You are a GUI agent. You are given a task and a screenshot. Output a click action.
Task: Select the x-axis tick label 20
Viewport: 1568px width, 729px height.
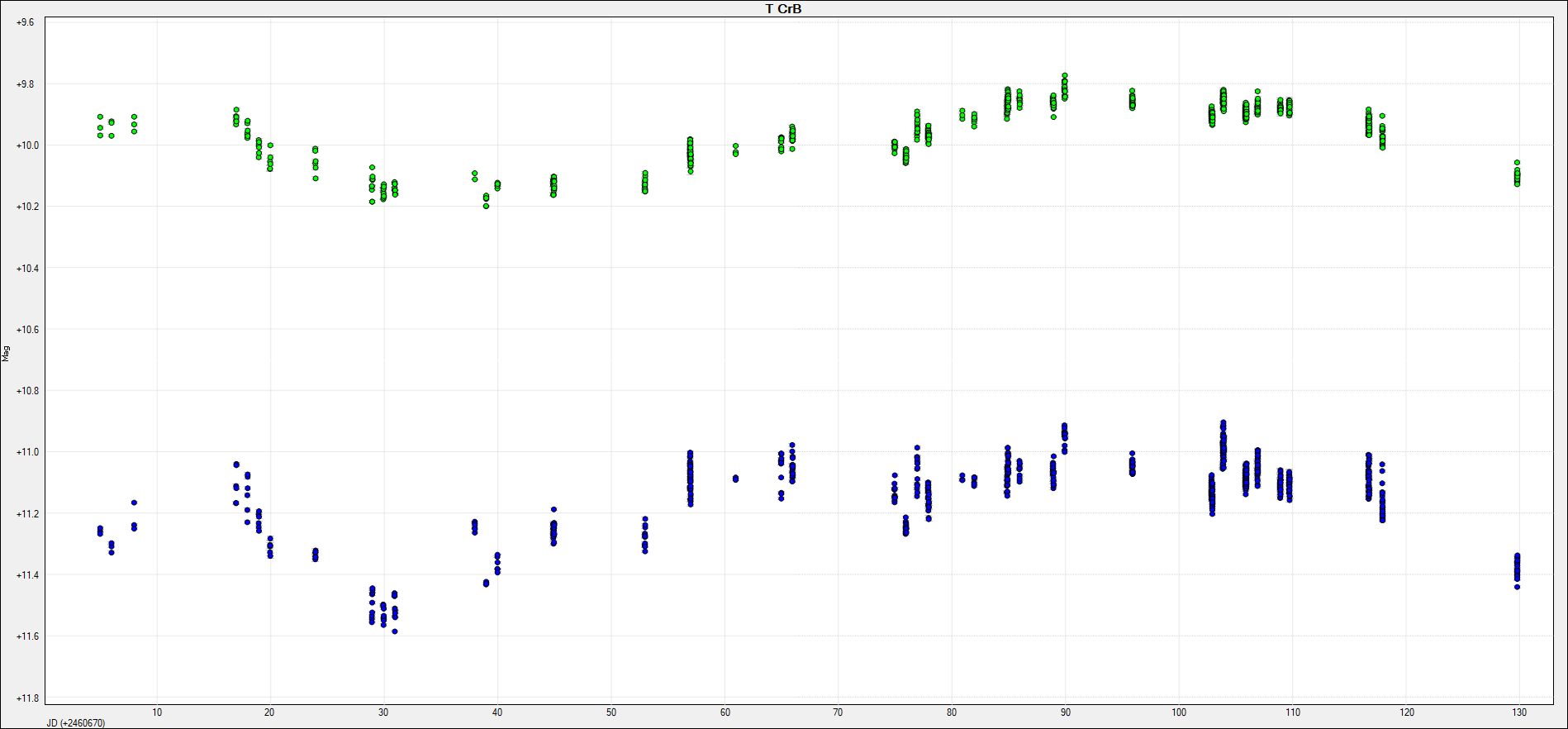point(270,712)
